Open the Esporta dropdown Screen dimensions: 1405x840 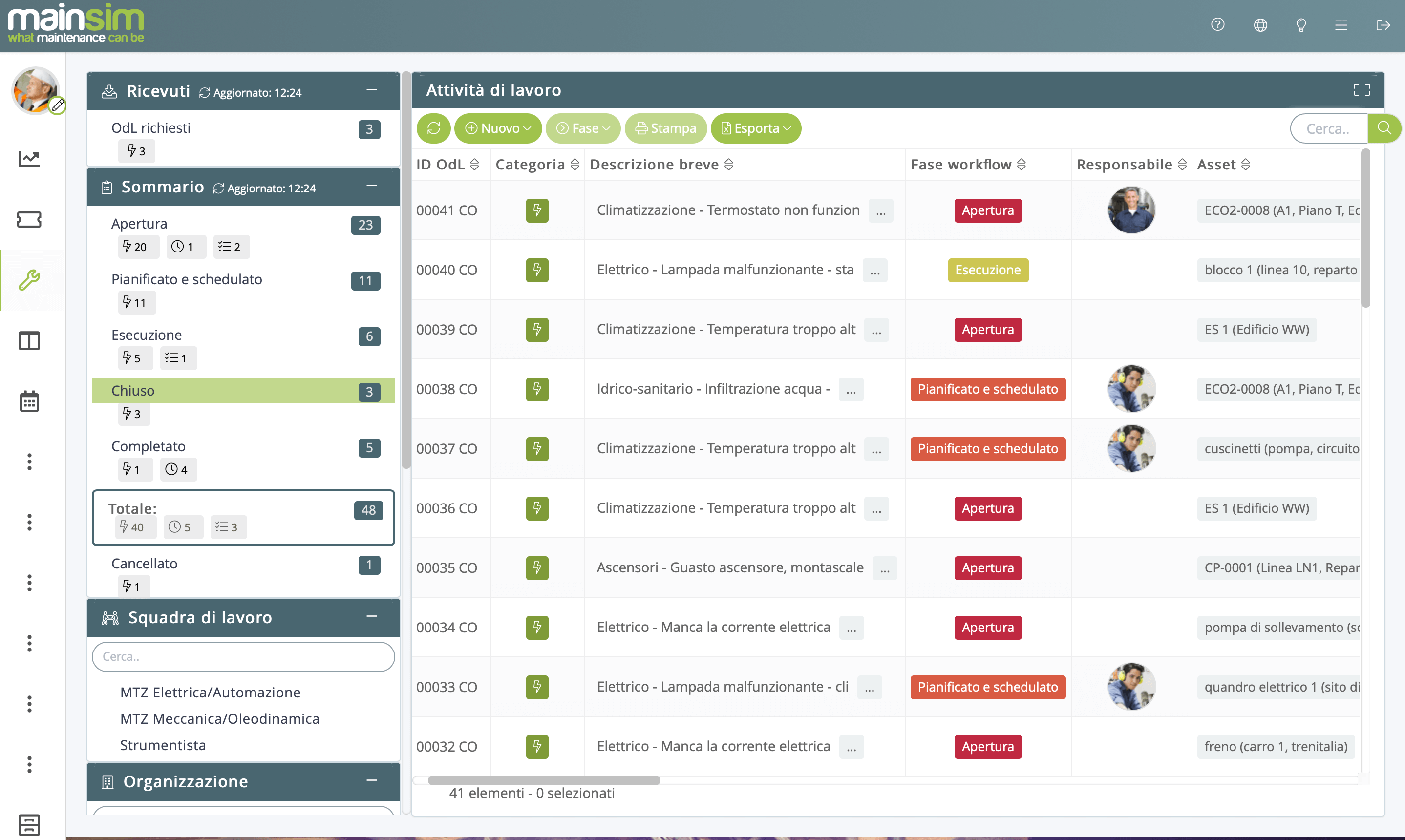point(756,128)
